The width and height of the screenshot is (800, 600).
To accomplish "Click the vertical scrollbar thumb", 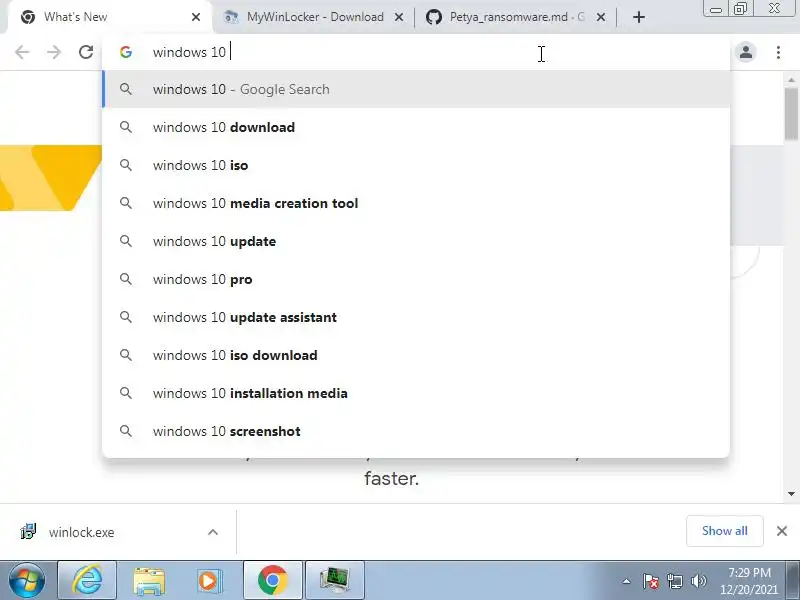I will coord(791,113).
